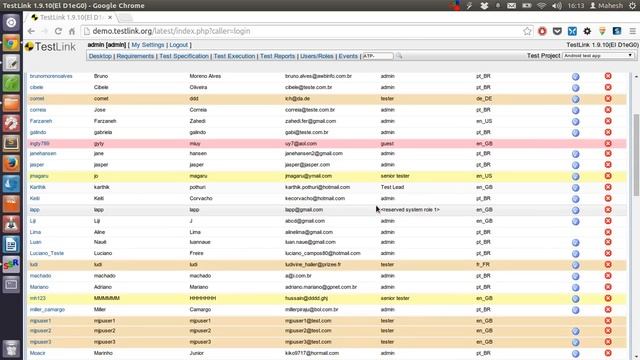Open the Chrome hamburger menu
Screen dimensions: 640x360
coord(632,31)
